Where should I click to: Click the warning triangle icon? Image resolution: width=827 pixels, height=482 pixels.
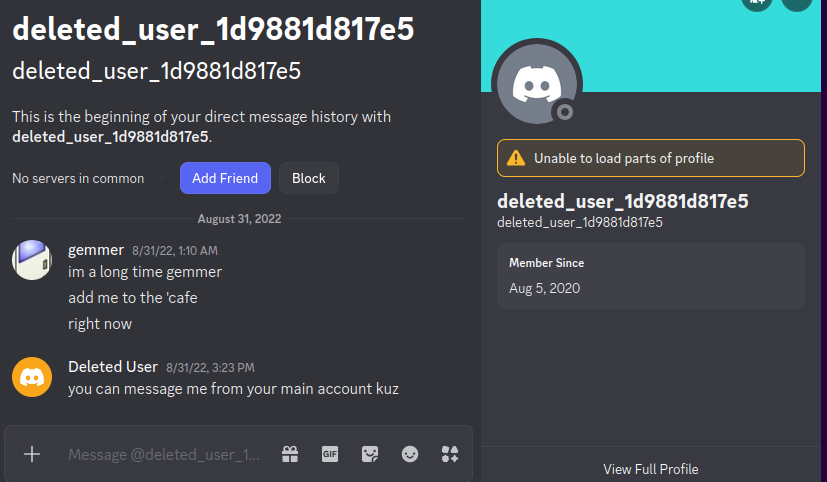(516, 158)
